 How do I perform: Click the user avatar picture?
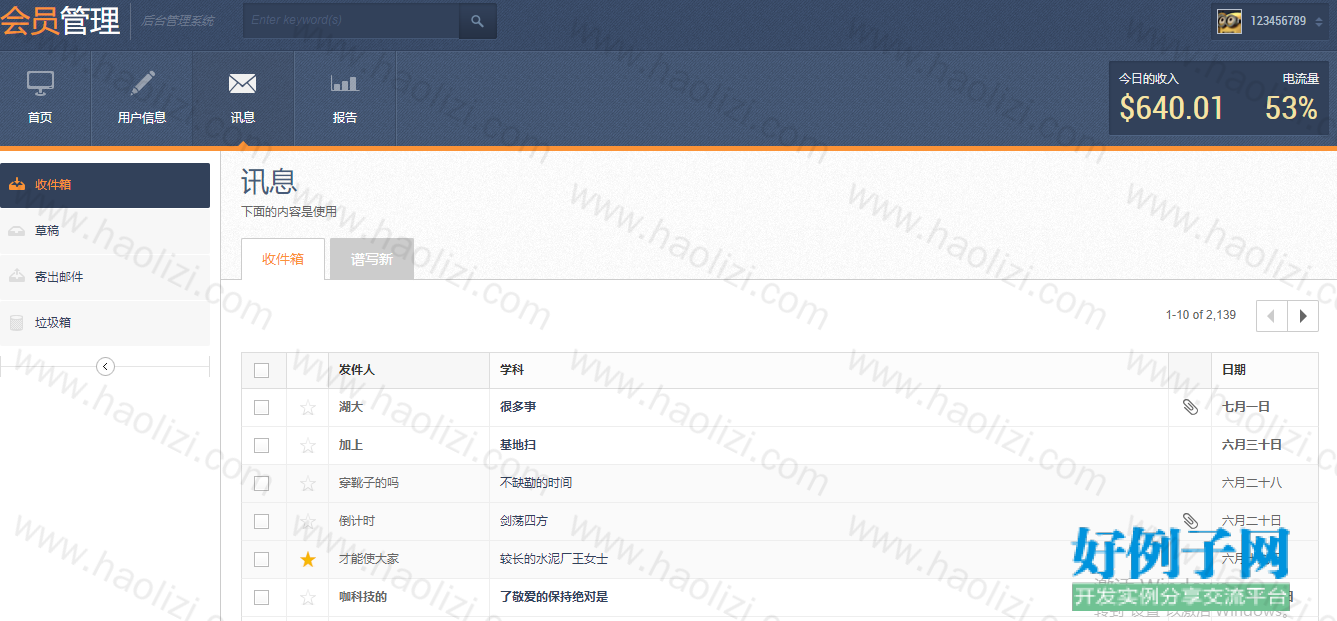[1229, 21]
